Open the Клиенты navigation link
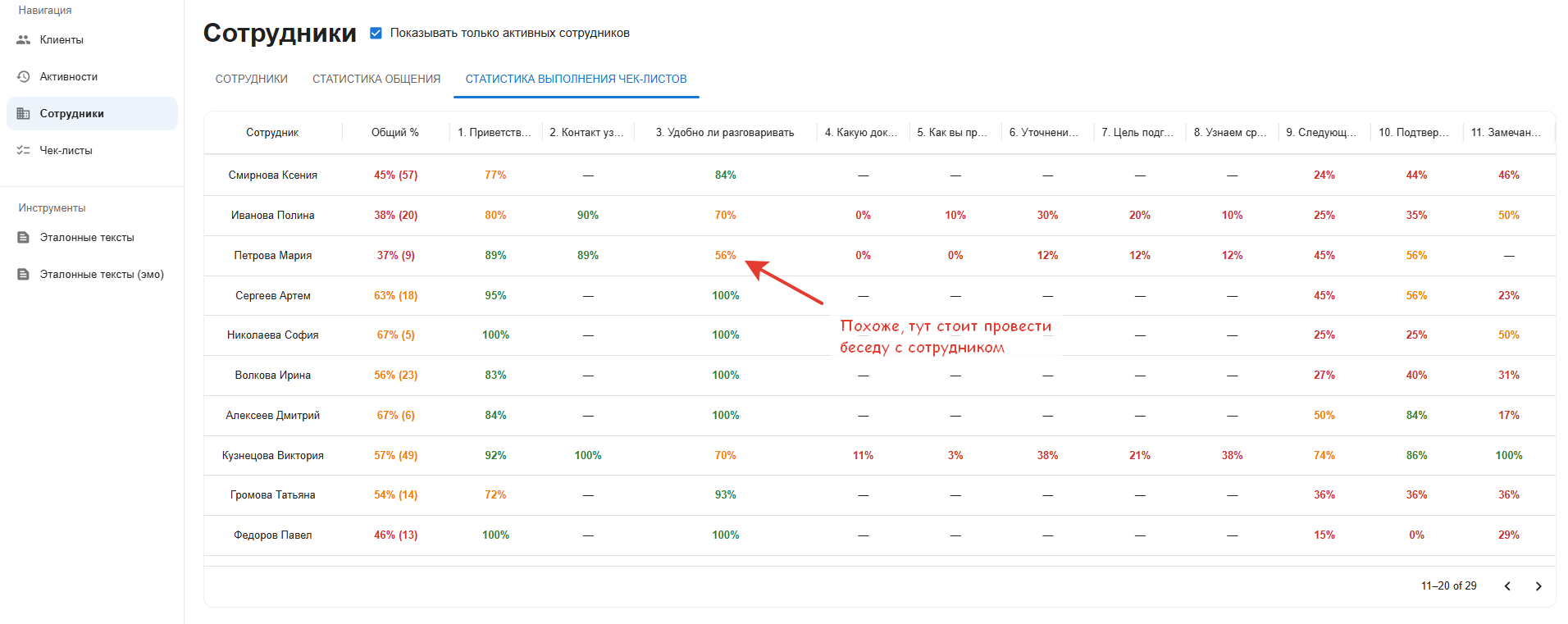This screenshot has width=1568, height=624. (x=62, y=39)
